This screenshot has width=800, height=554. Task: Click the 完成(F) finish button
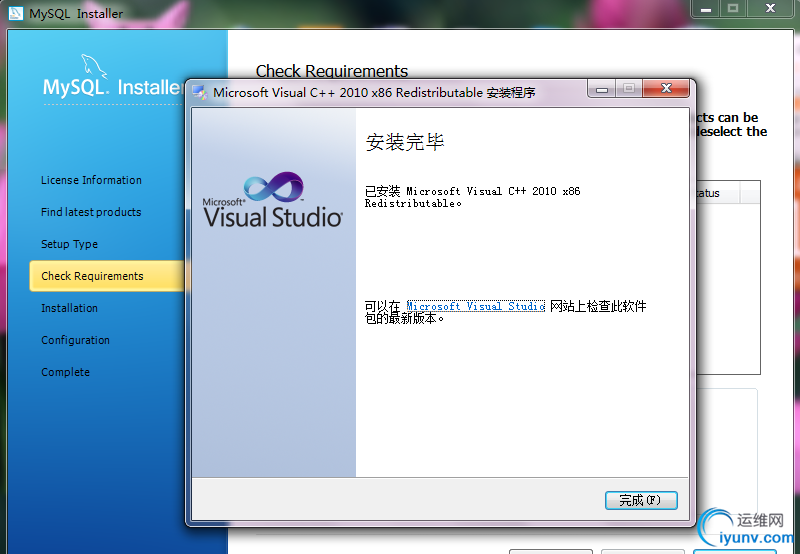pyautogui.click(x=641, y=500)
